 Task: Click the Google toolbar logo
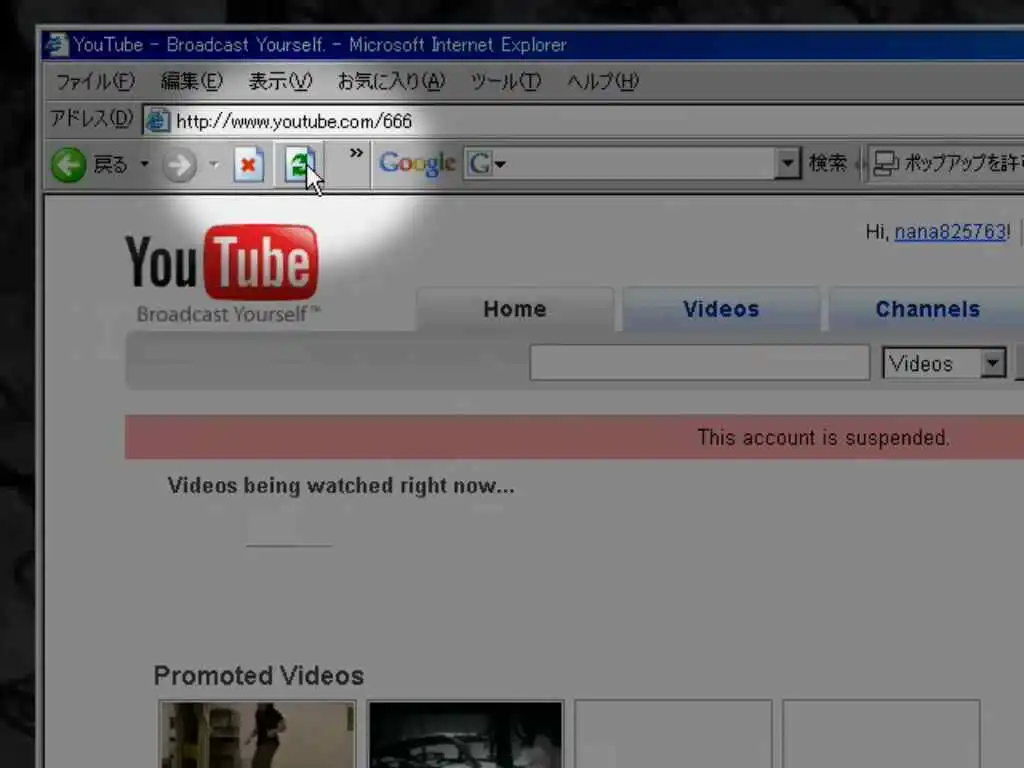point(417,163)
